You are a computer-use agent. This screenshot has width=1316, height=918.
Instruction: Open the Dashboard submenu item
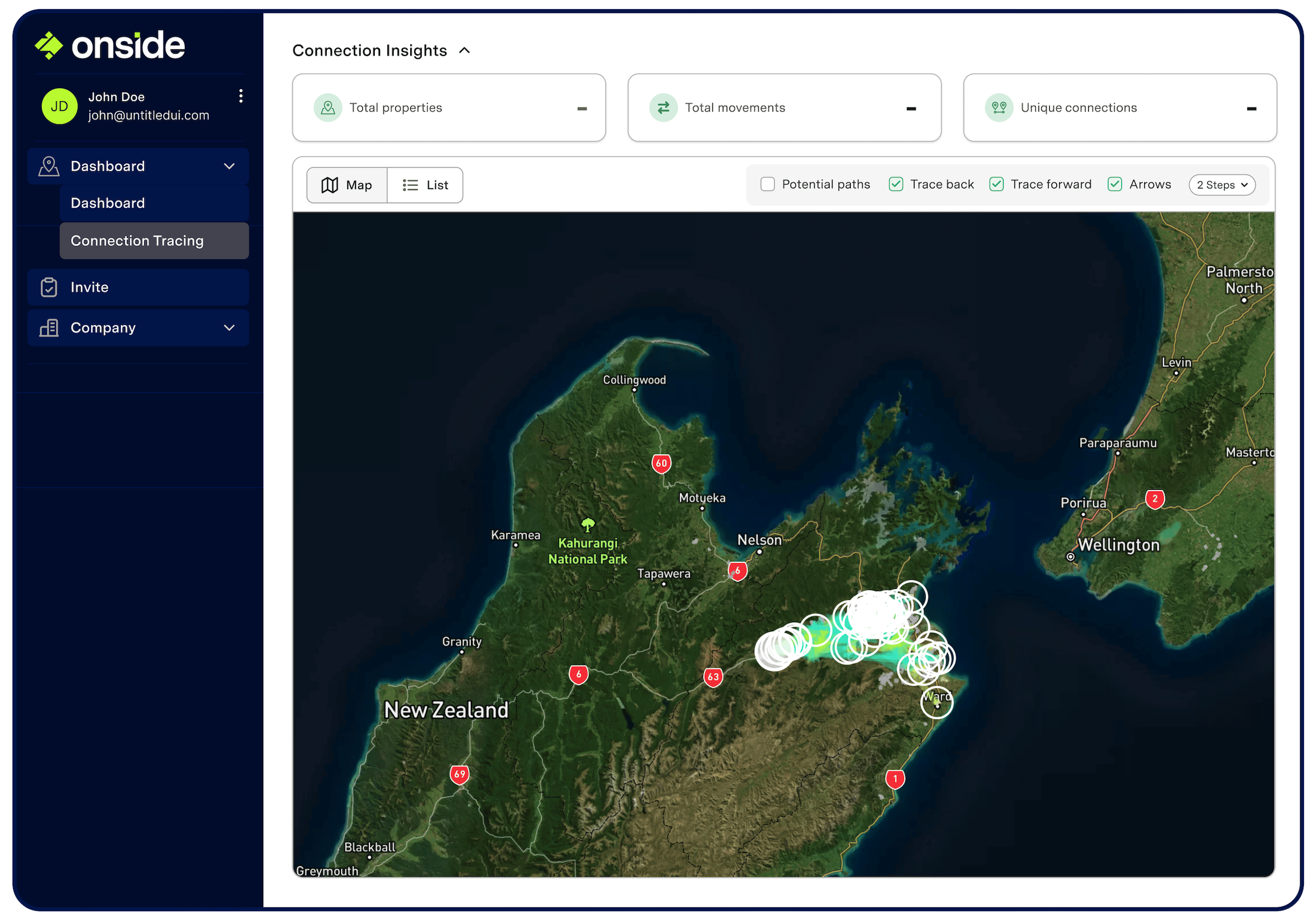pos(154,203)
